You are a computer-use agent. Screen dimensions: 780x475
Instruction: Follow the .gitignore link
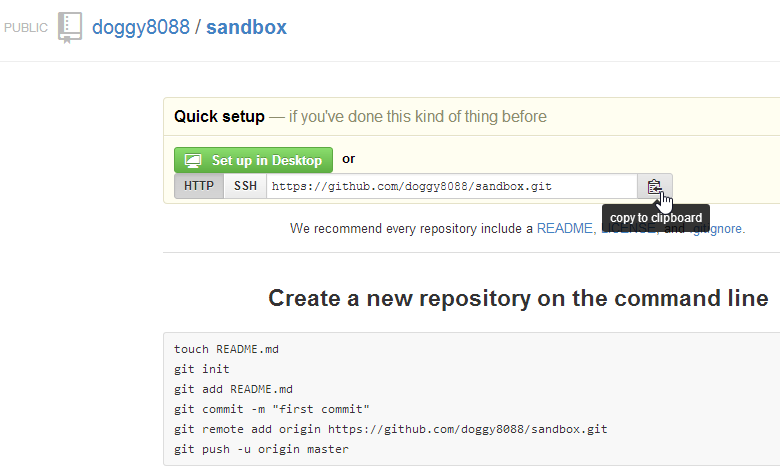pos(718,229)
